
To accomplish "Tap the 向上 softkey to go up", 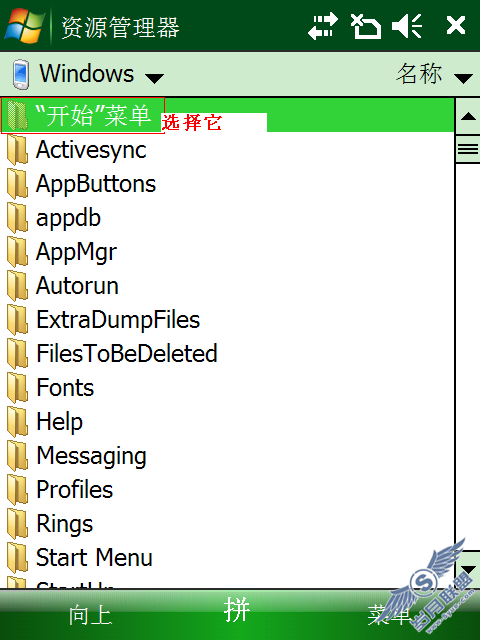I will [90, 615].
